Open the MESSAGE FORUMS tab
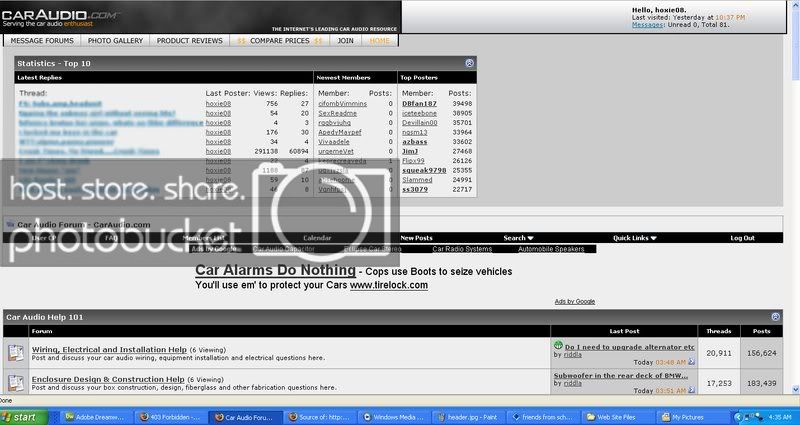The height and width of the screenshot is (425, 800). (42, 41)
